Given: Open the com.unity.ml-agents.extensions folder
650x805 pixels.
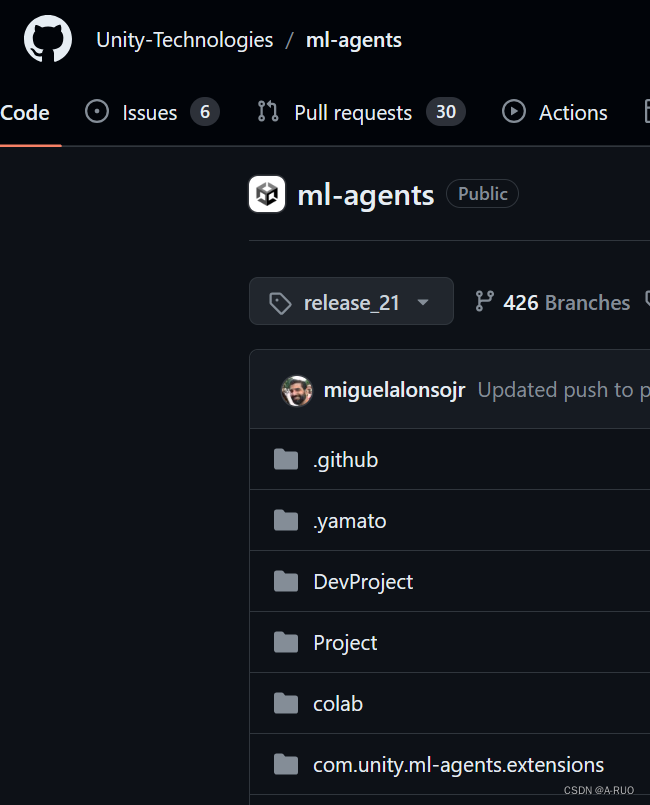Looking at the screenshot, I should pos(458,764).
